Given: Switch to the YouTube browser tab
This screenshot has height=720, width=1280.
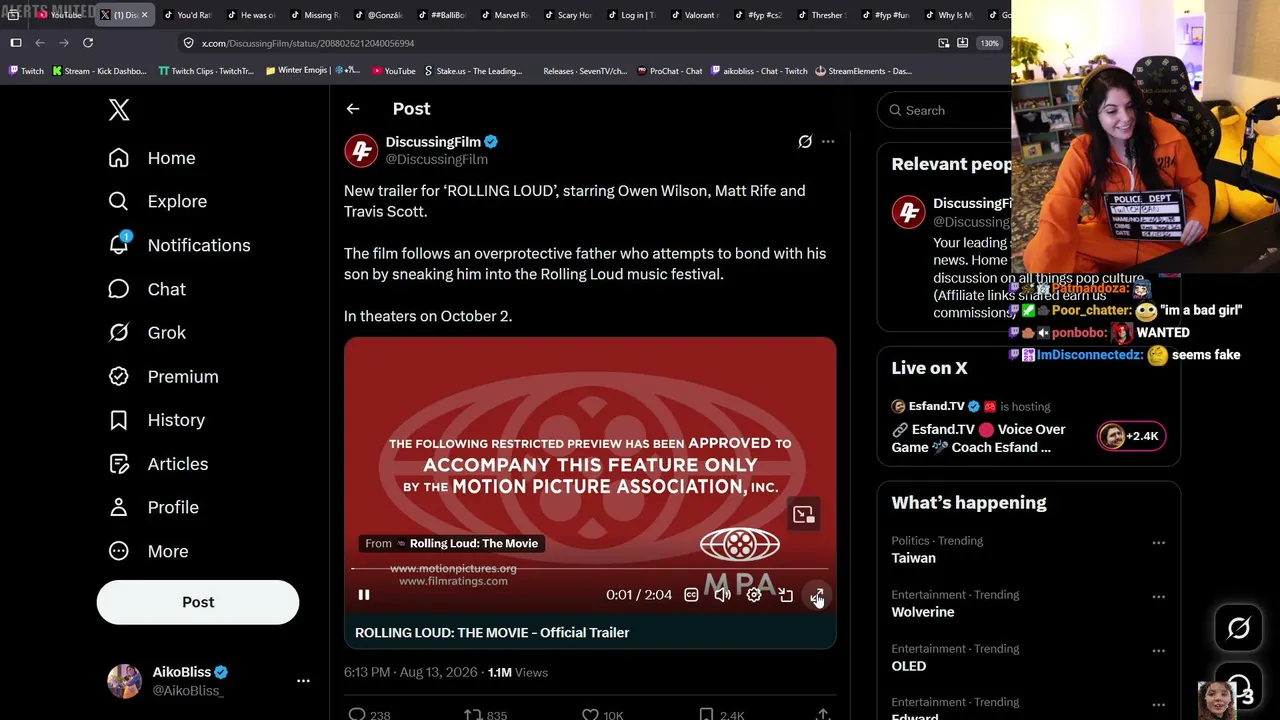Looking at the screenshot, I should (61, 15).
